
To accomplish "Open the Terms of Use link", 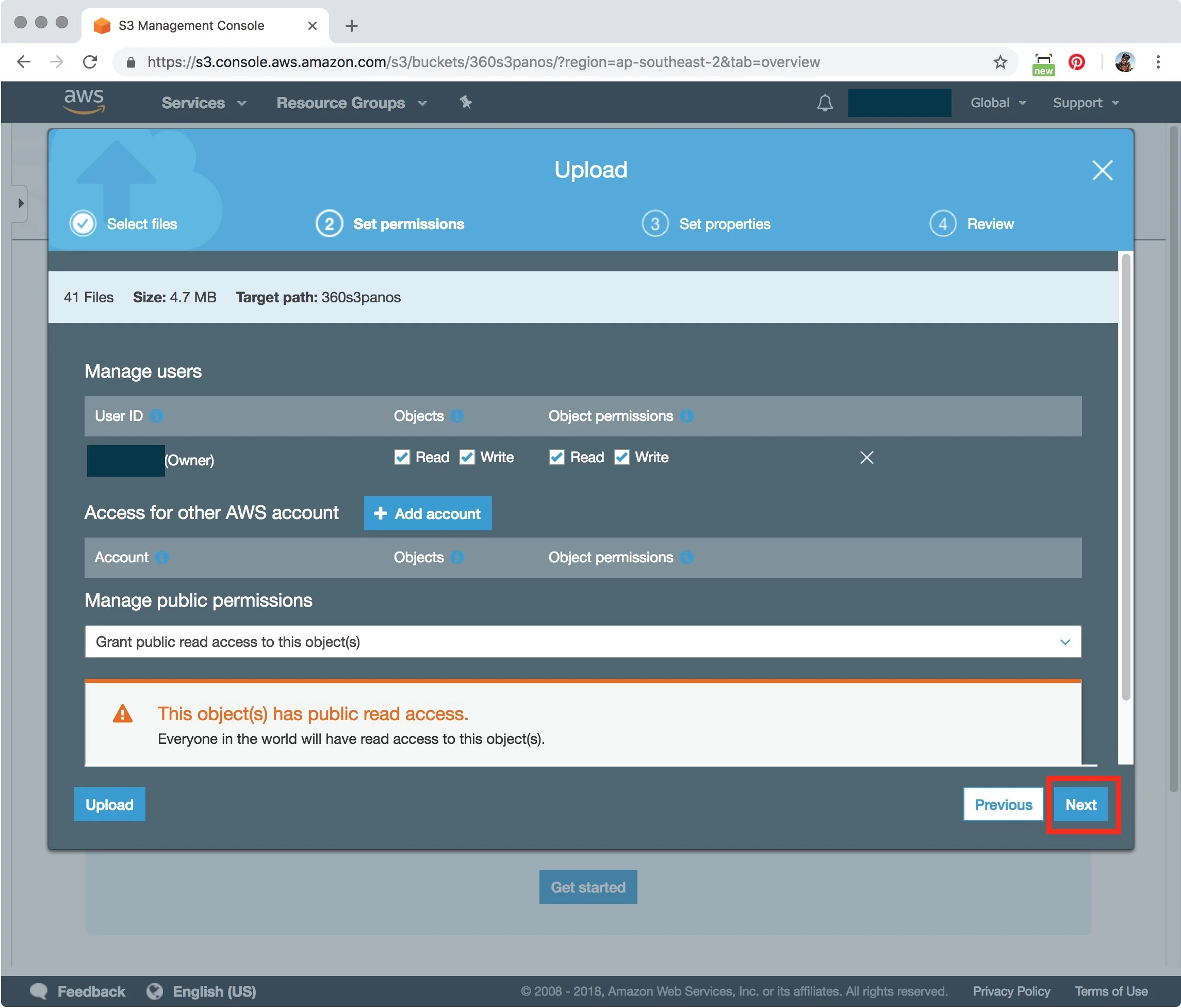I will 1111,991.
